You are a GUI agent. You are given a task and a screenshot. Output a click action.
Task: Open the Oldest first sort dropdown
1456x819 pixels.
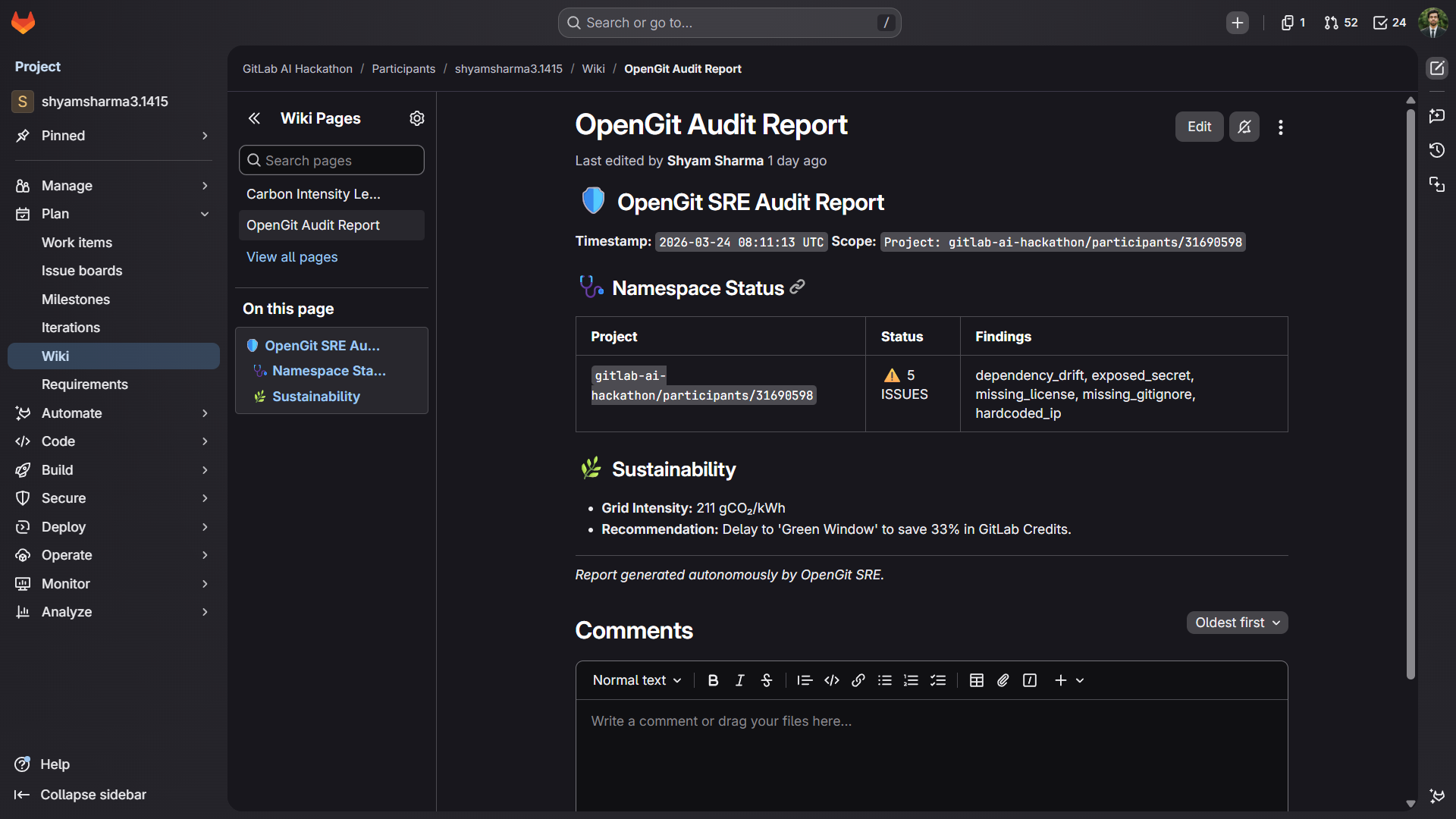tap(1237, 623)
